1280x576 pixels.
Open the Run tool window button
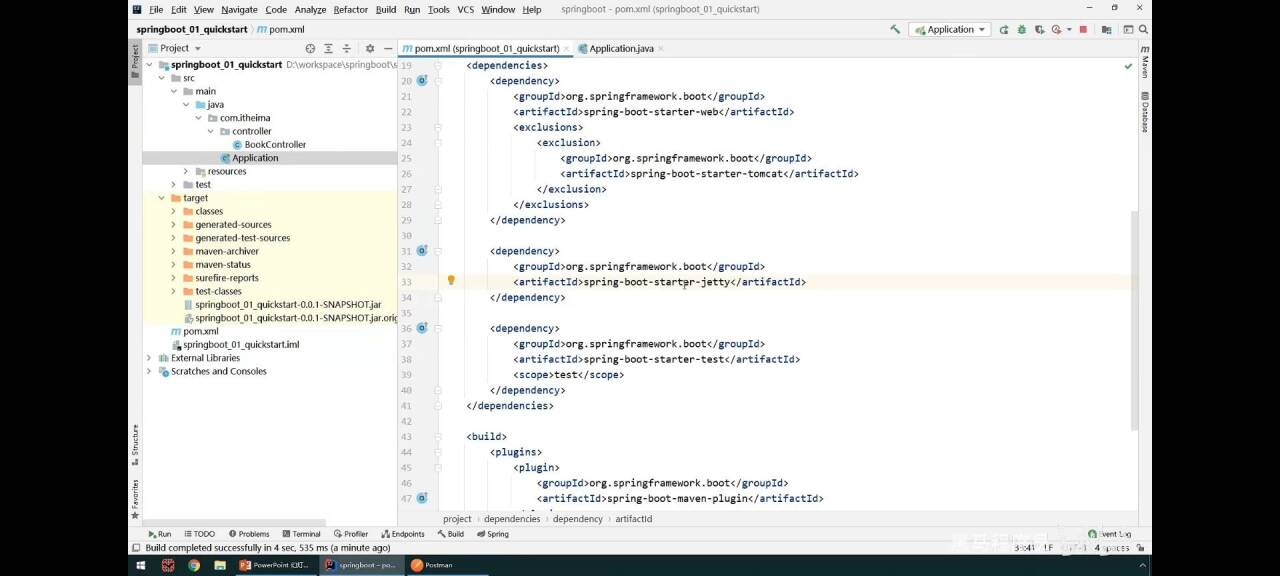pos(160,534)
